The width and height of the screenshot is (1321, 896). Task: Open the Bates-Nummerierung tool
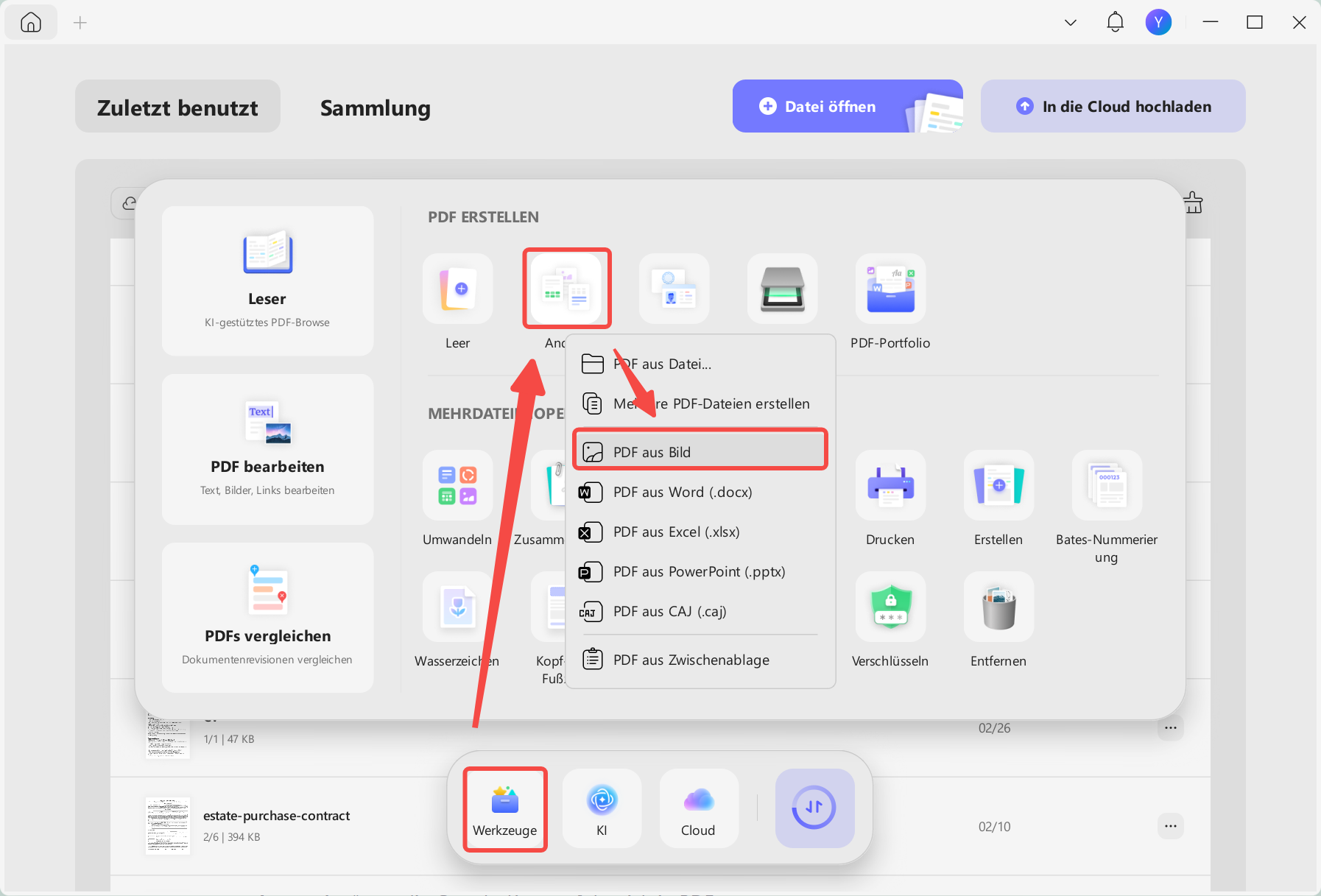pos(1107,485)
